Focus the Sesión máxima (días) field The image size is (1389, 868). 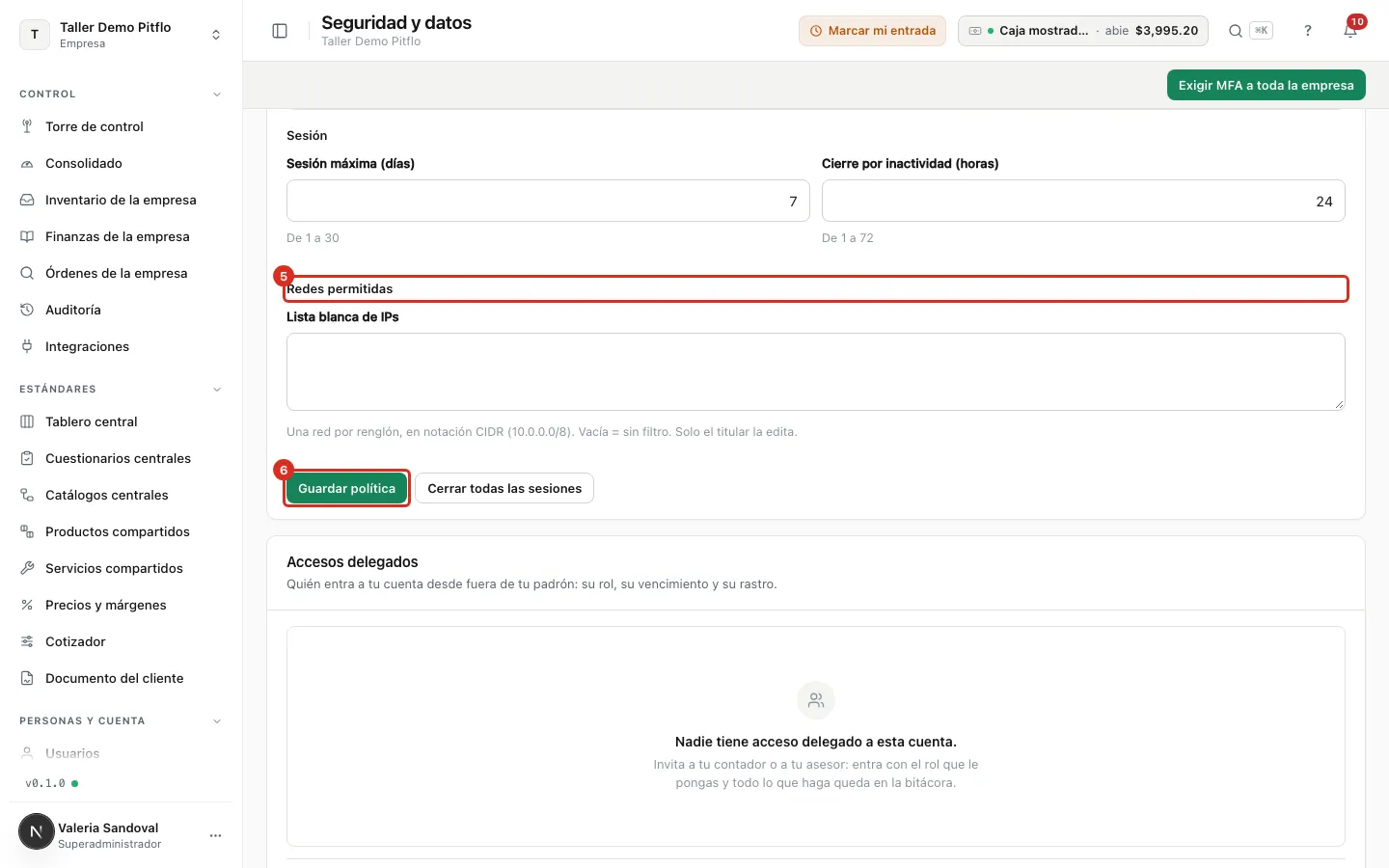pos(548,201)
